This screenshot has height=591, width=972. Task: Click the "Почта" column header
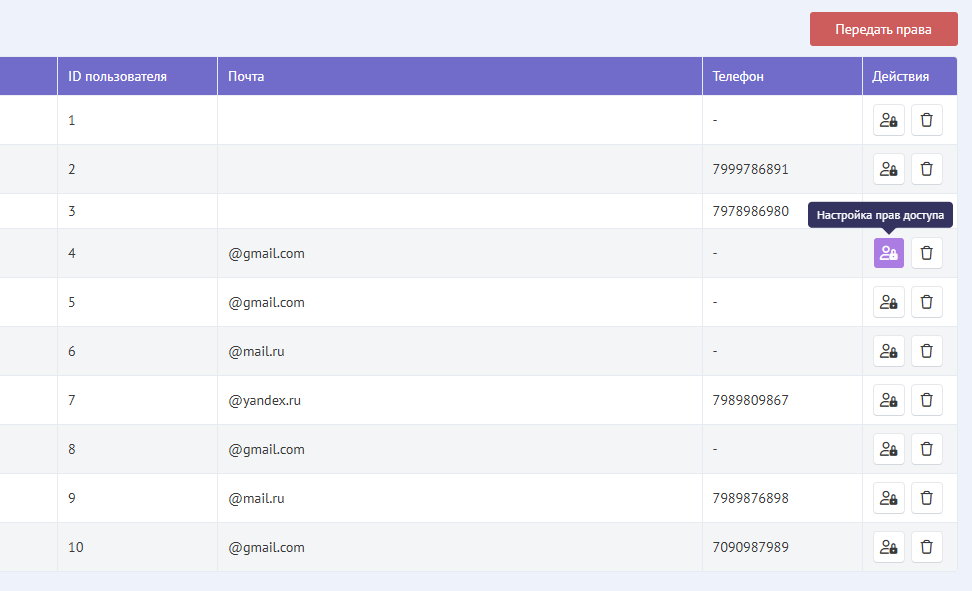click(246, 76)
